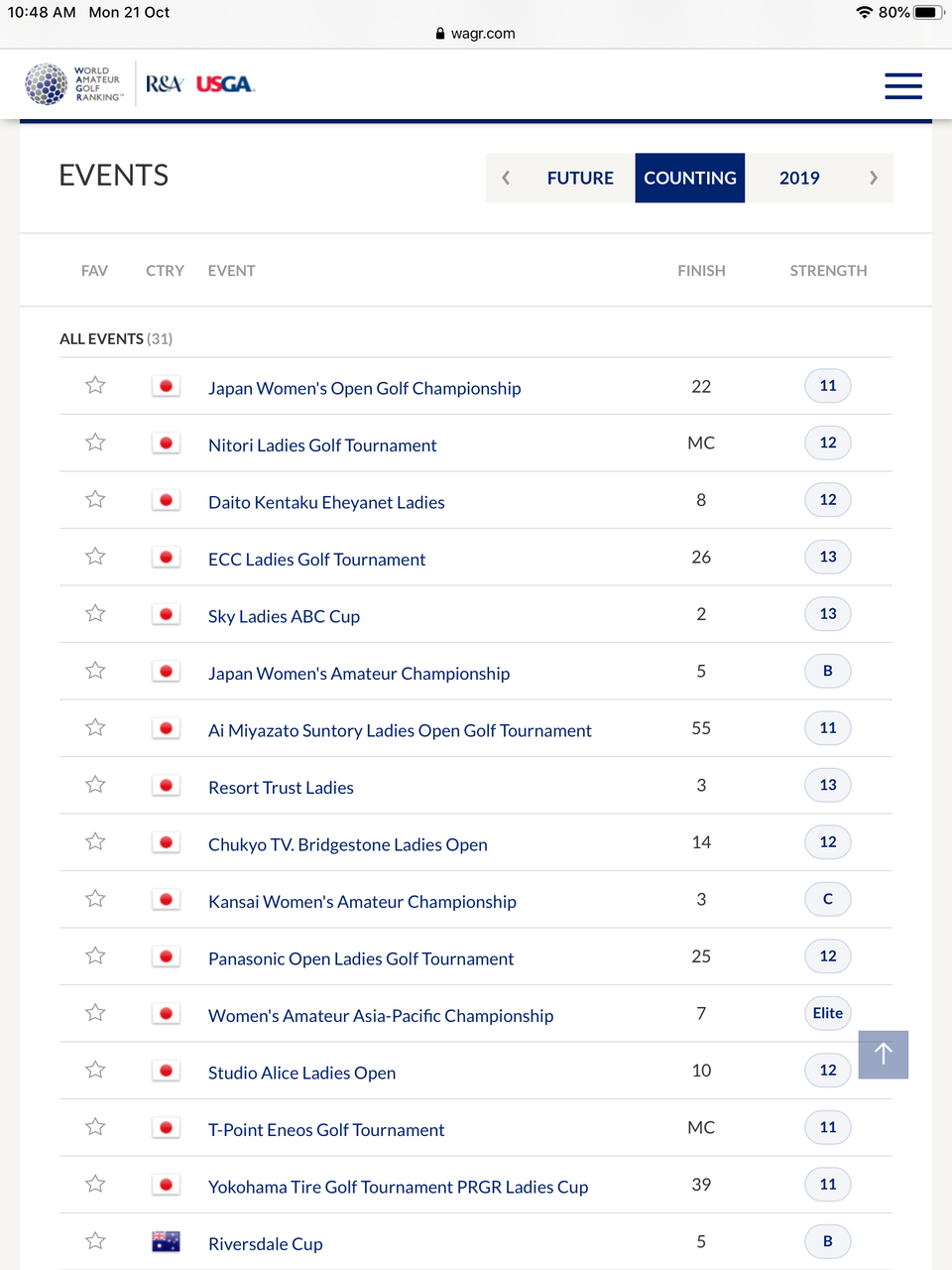Click the Elite strength badge
The image size is (952, 1270).
[x=828, y=1013]
